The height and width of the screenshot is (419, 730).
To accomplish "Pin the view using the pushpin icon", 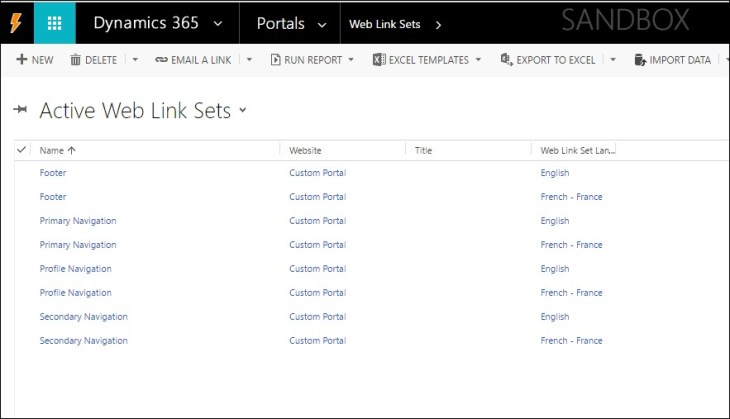I will (x=20, y=111).
